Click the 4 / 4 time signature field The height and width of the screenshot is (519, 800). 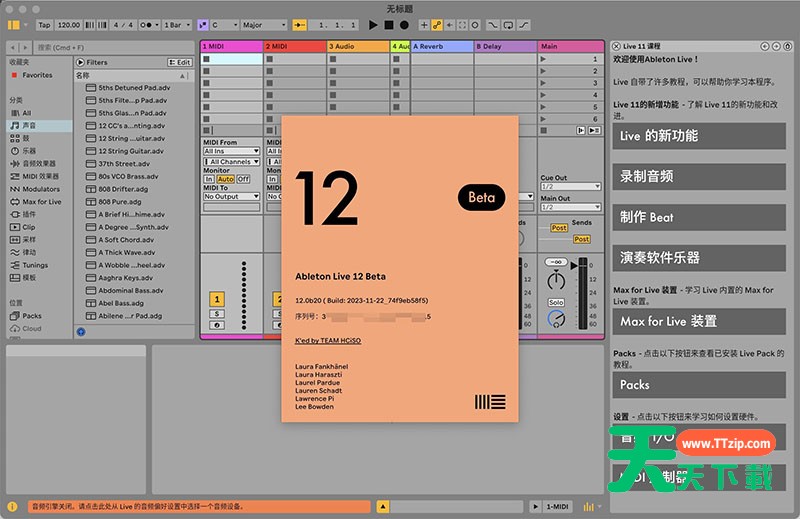[x=123, y=24]
